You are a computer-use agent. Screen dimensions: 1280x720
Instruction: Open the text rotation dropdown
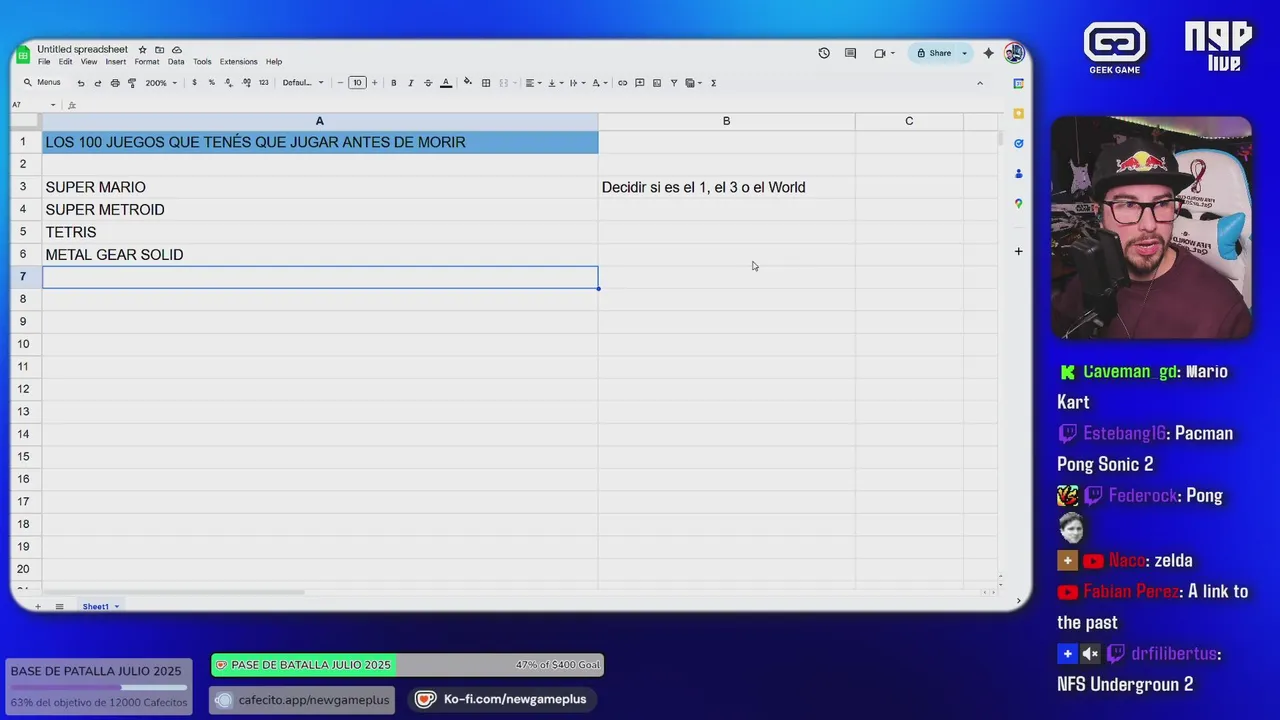click(x=600, y=83)
